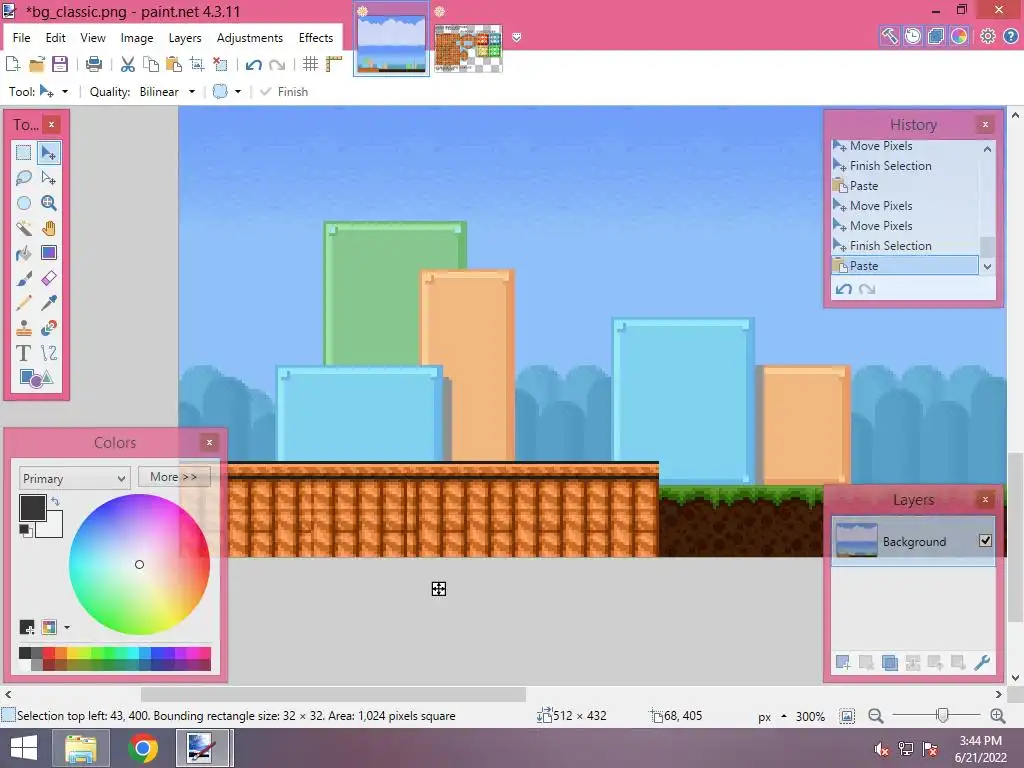Switch to the second tileset image thumbnail
This screenshot has height=768, width=1024.
[468, 48]
